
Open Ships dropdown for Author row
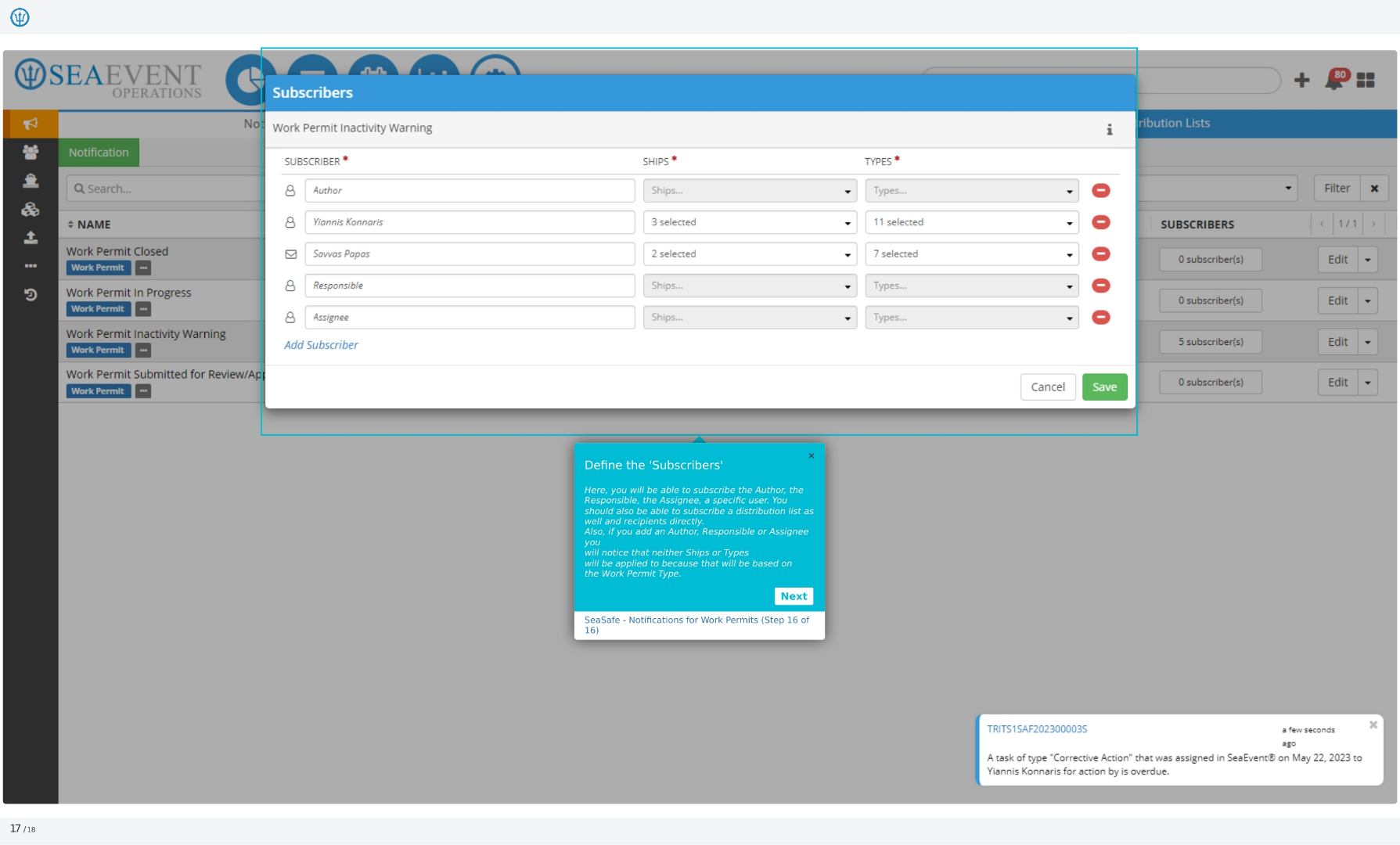750,190
